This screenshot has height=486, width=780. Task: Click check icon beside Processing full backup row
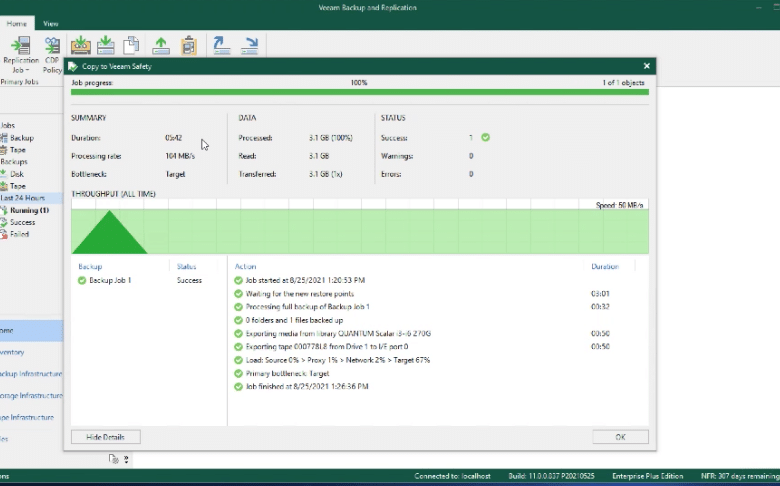pyautogui.click(x=238, y=307)
